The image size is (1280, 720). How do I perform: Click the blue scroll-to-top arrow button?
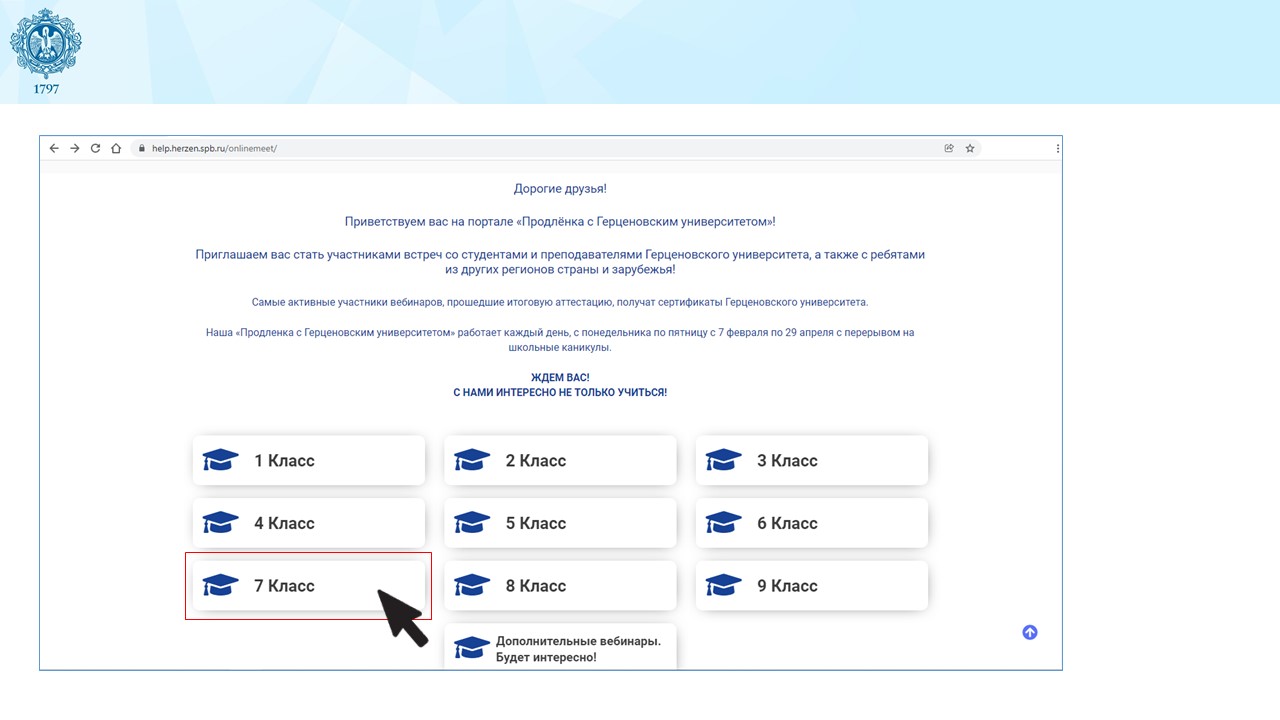[1030, 632]
